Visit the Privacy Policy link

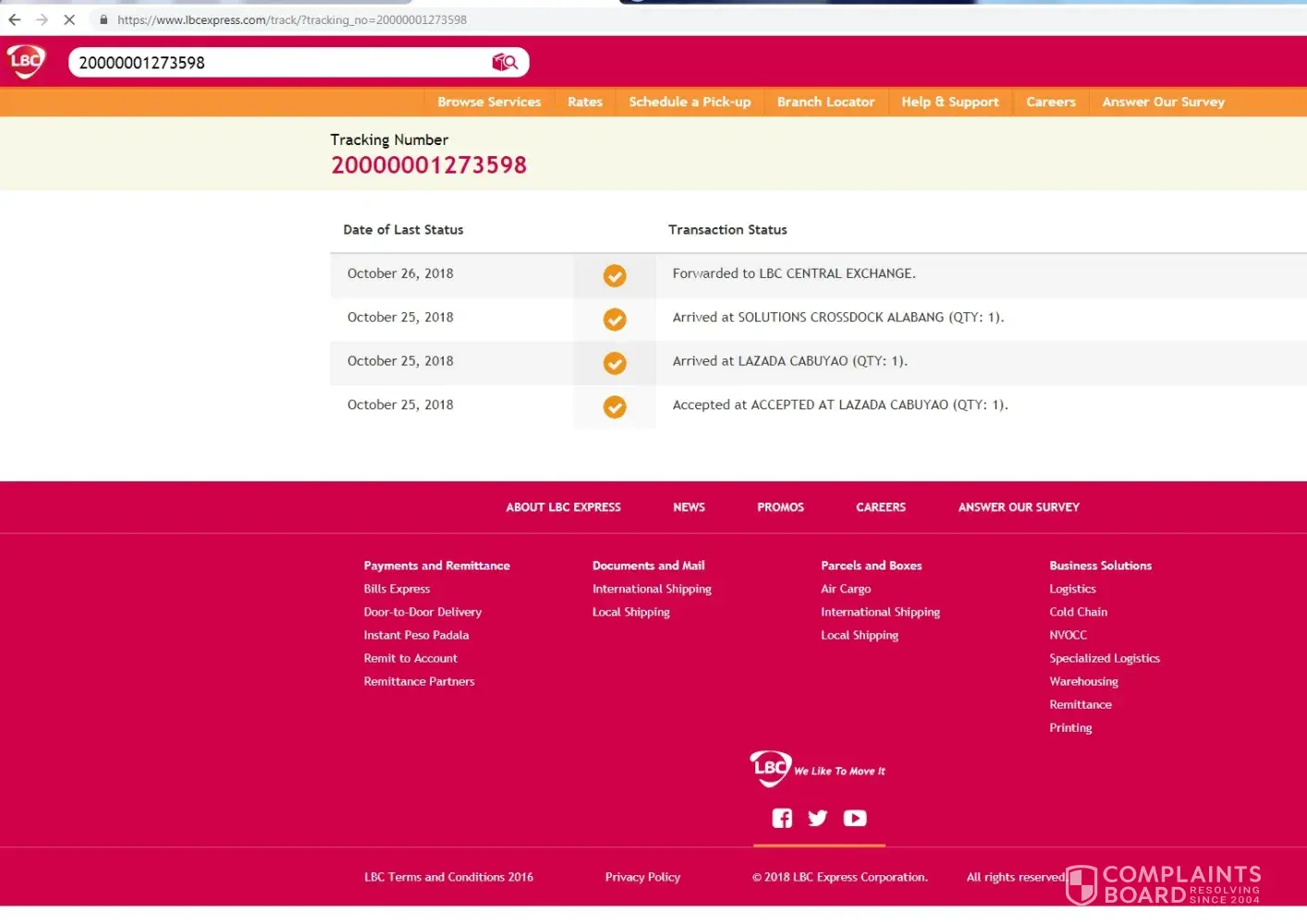click(x=642, y=877)
